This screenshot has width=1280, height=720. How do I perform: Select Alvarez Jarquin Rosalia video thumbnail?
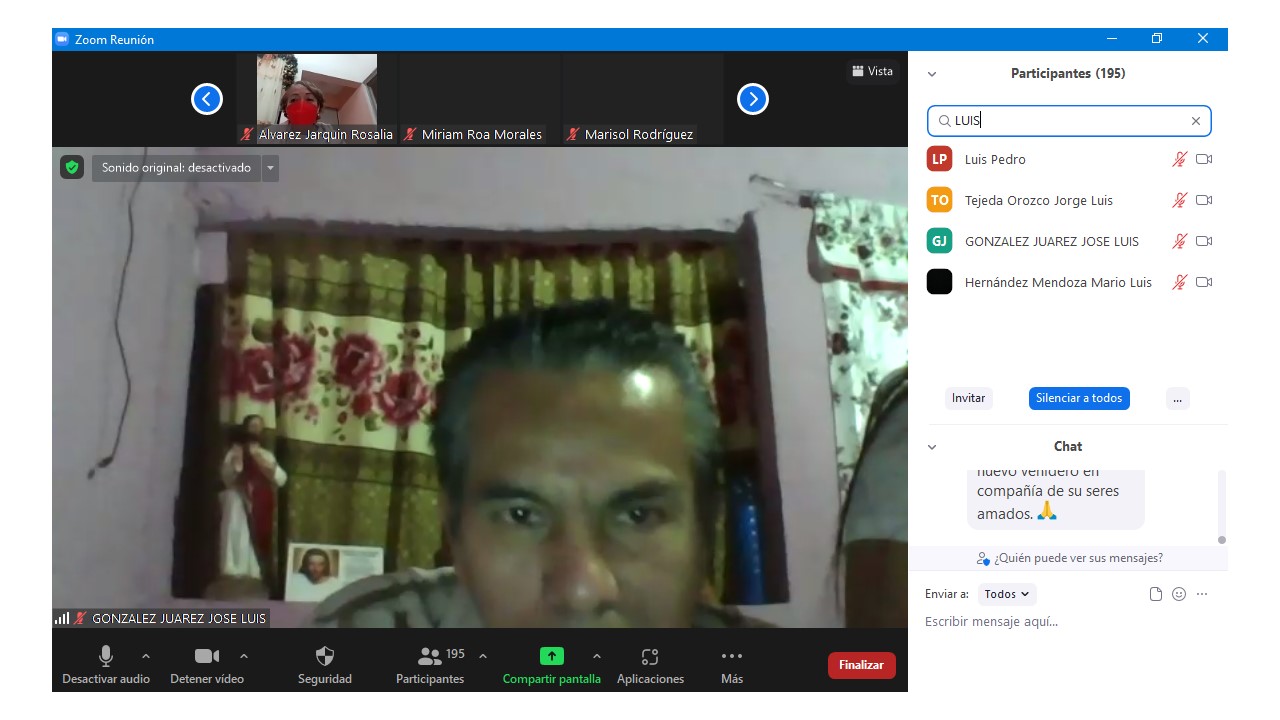pyautogui.click(x=317, y=98)
